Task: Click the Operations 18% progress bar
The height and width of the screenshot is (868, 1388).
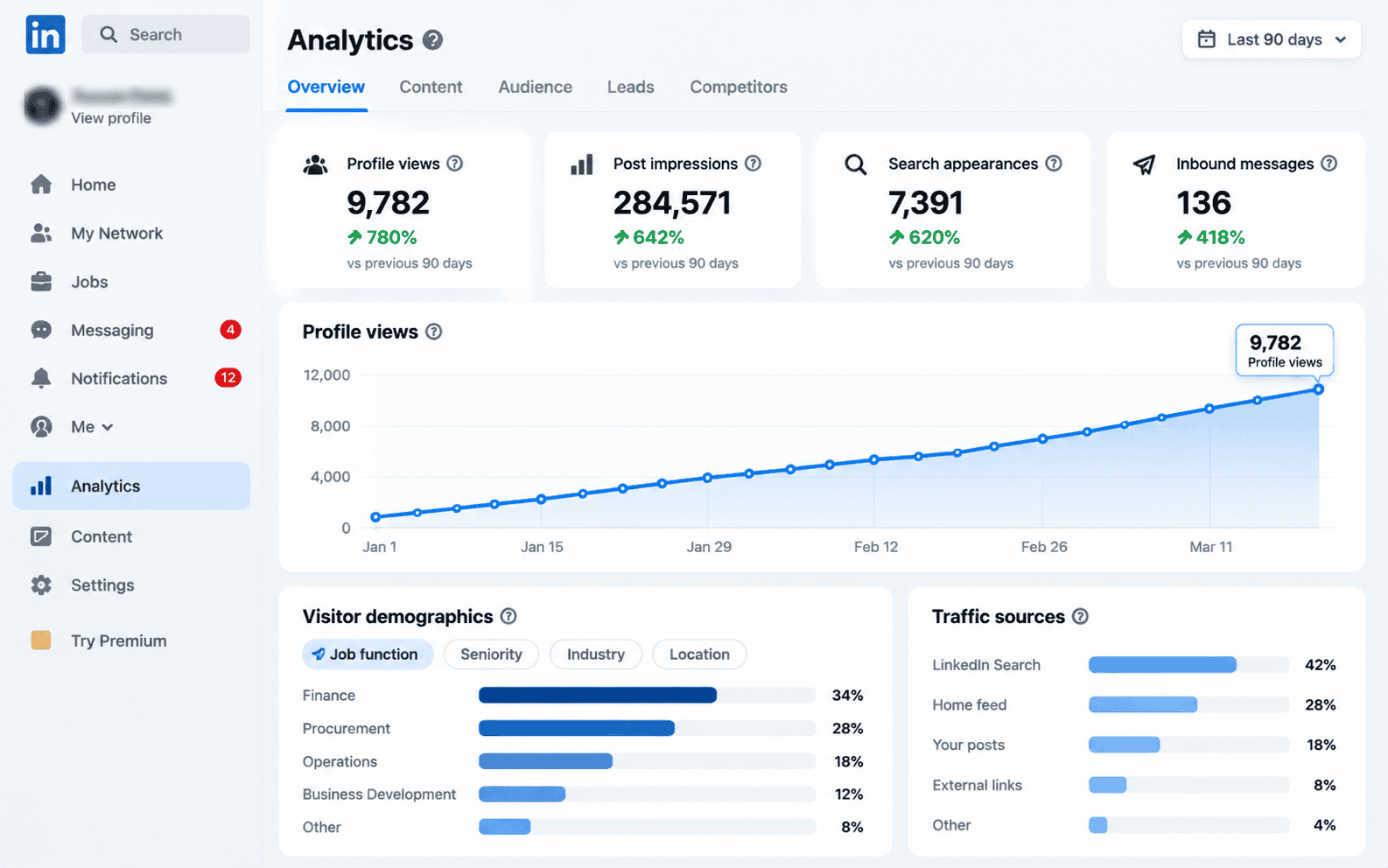Action: [647, 760]
